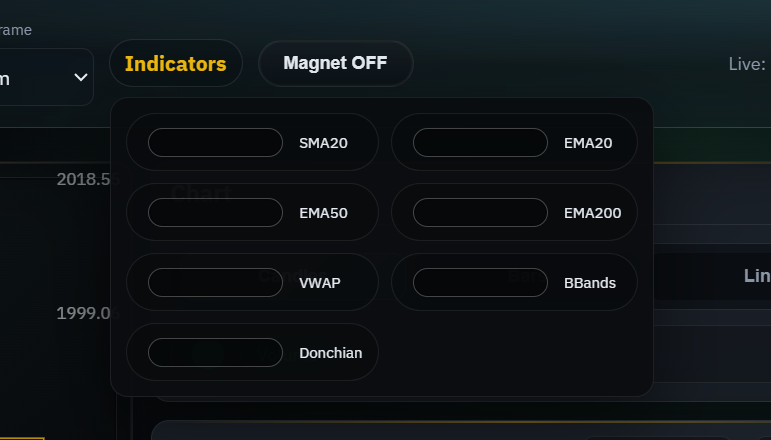Close the Indicators dropdown panel button
The width and height of the screenshot is (771, 440).
click(176, 64)
